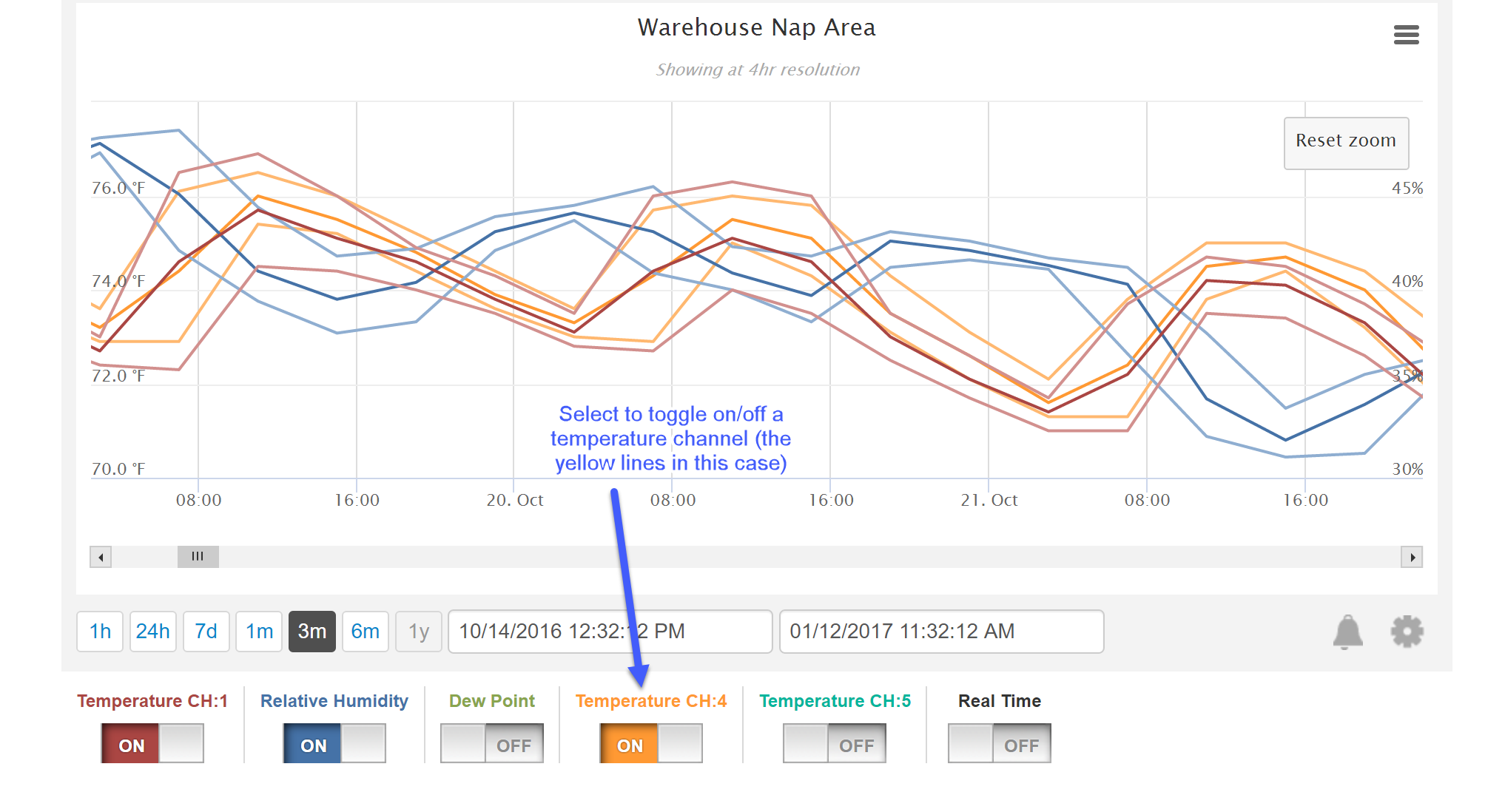Click the 76.0 °F axis label
Viewport: 1505px width, 812px height.
click(x=118, y=189)
